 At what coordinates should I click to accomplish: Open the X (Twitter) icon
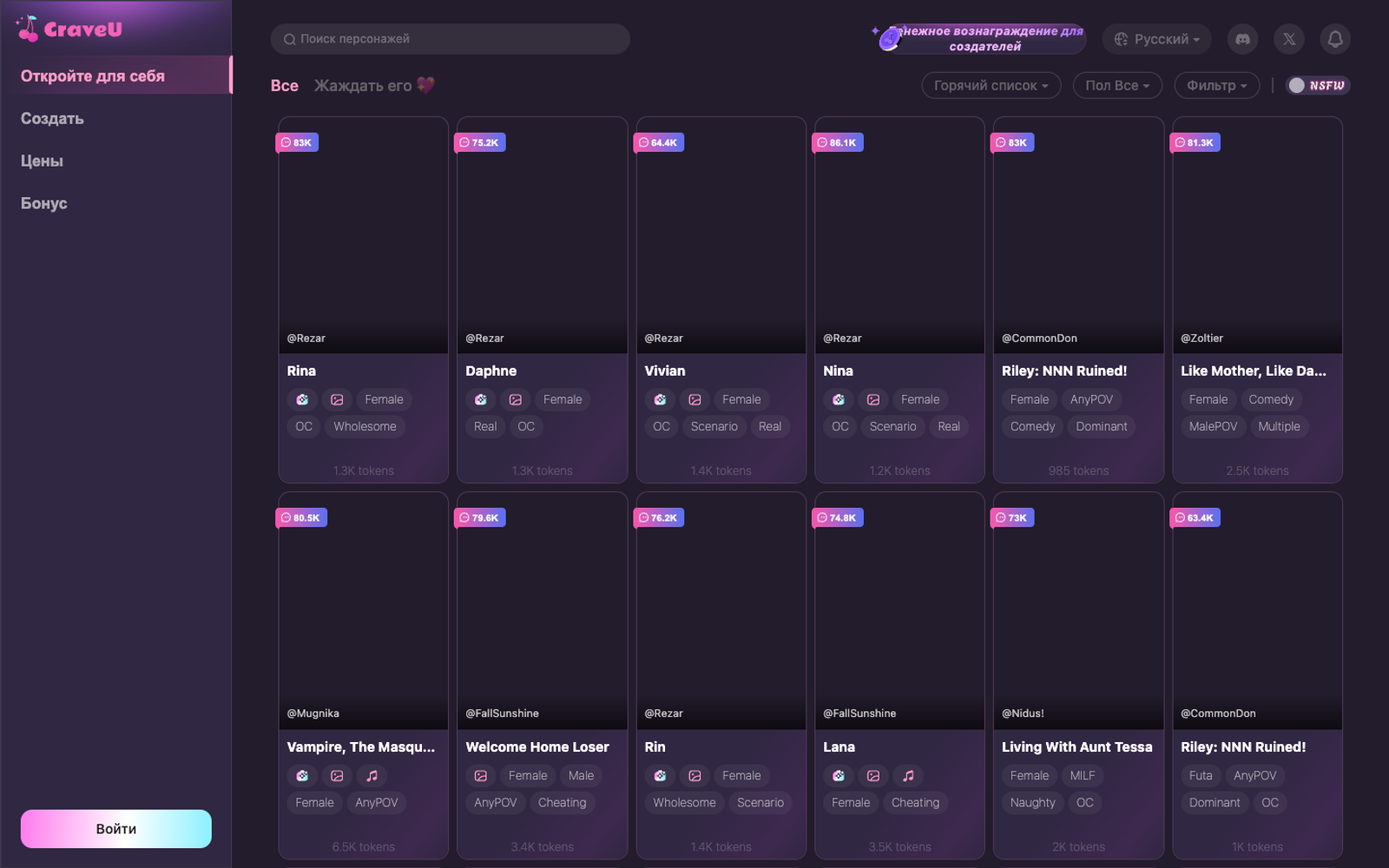click(1289, 39)
